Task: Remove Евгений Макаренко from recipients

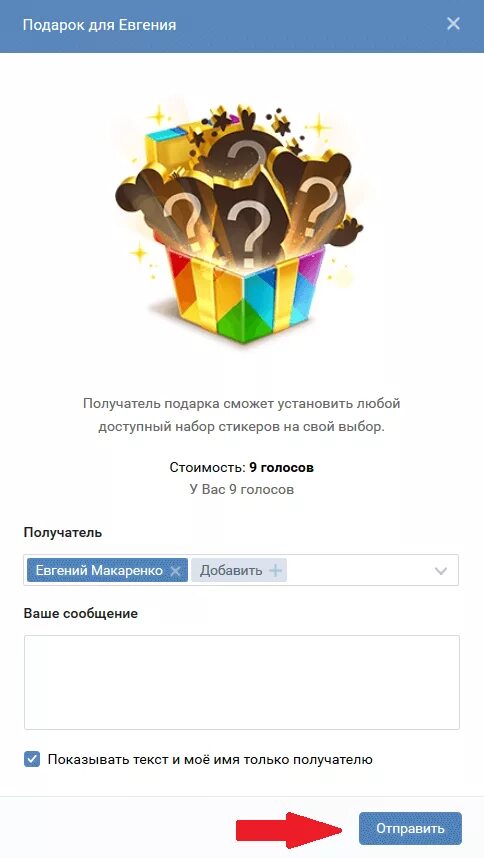Action: point(175,571)
